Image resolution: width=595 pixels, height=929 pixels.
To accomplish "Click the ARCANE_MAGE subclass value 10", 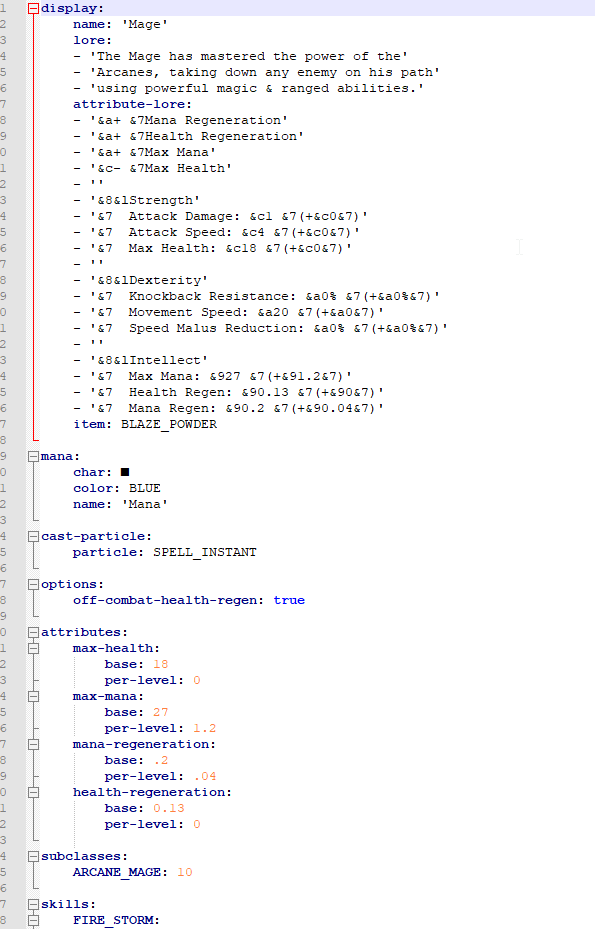I will (x=185, y=872).
